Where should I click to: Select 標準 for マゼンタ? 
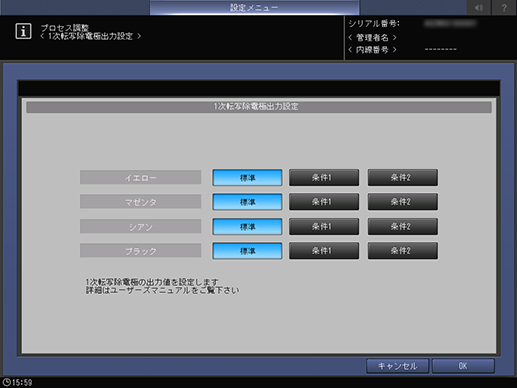pyautogui.click(x=247, y=202)
